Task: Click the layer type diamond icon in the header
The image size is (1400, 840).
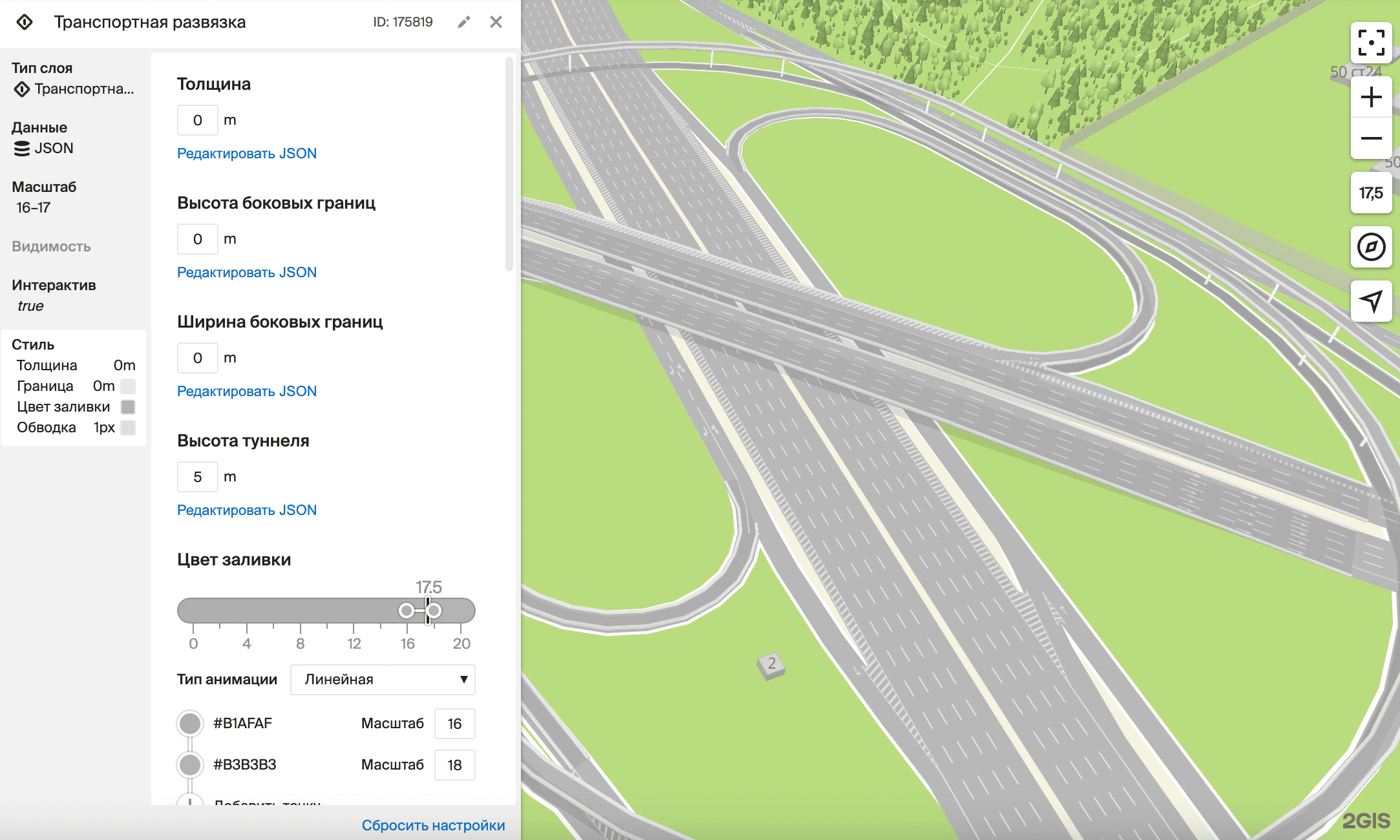Action: [25, 22]
